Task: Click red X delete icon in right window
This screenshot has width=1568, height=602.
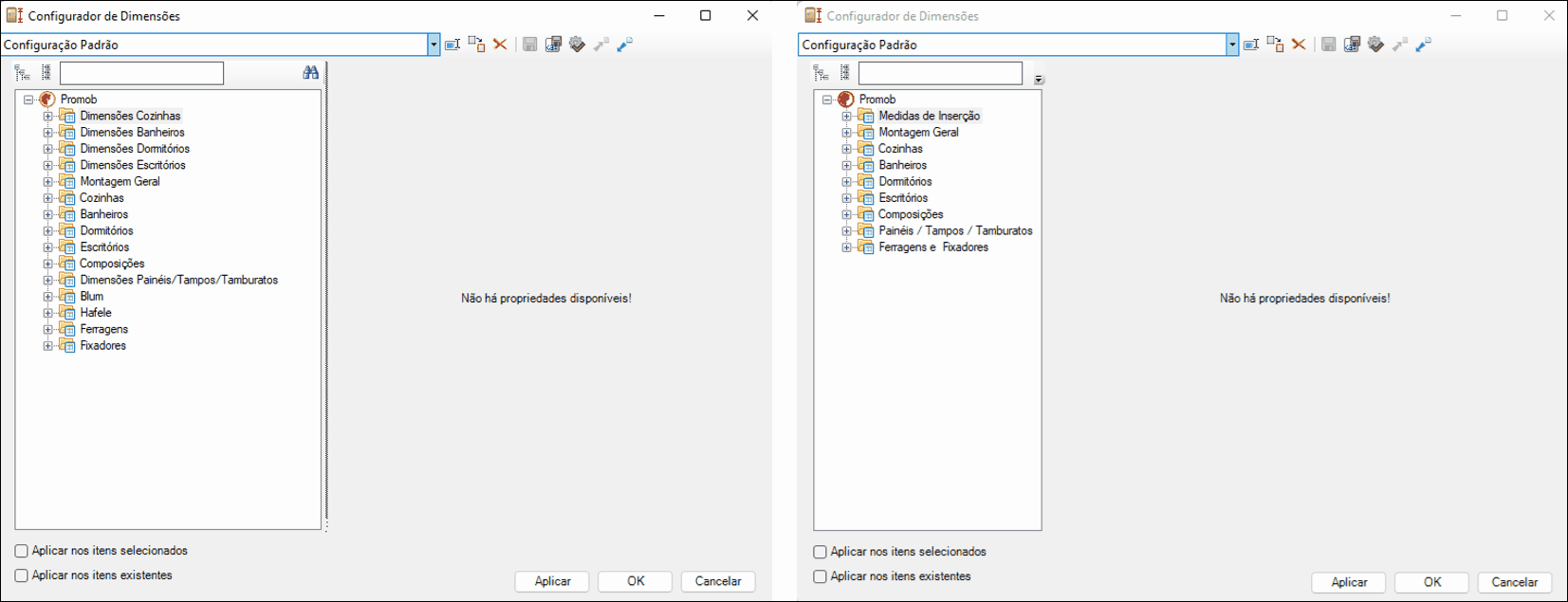Action: [1299, 45]
